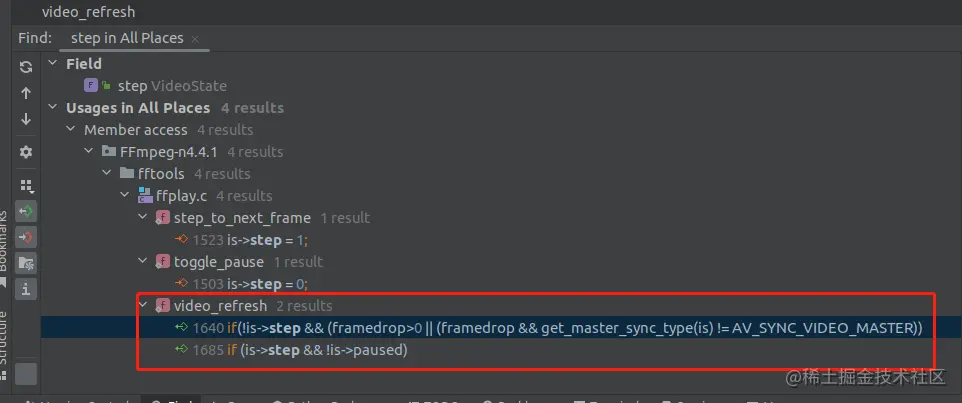Click the video_refresh function icon
The height and width of the screenshot is (403, 962).
163,305
